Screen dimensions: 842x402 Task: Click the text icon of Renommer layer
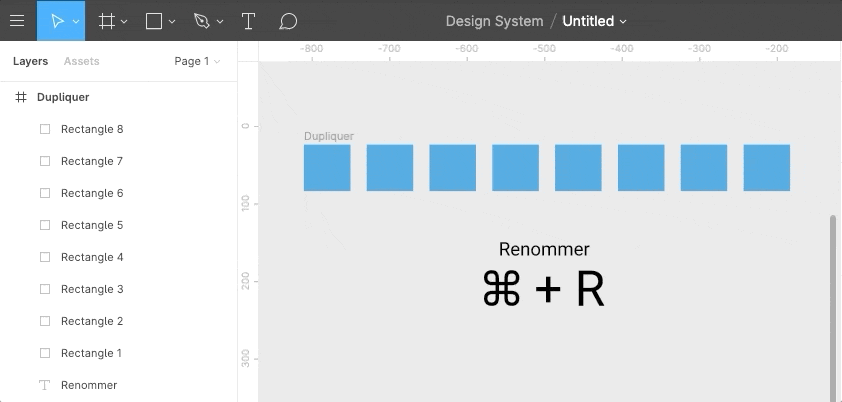(x=45, y=385)
